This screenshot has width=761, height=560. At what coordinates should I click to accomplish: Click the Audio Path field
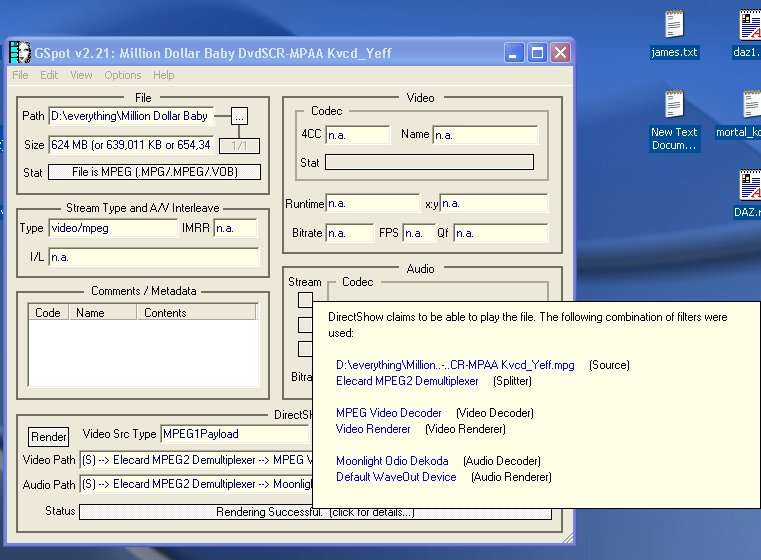pyautogui.click(x=197, y=484)
